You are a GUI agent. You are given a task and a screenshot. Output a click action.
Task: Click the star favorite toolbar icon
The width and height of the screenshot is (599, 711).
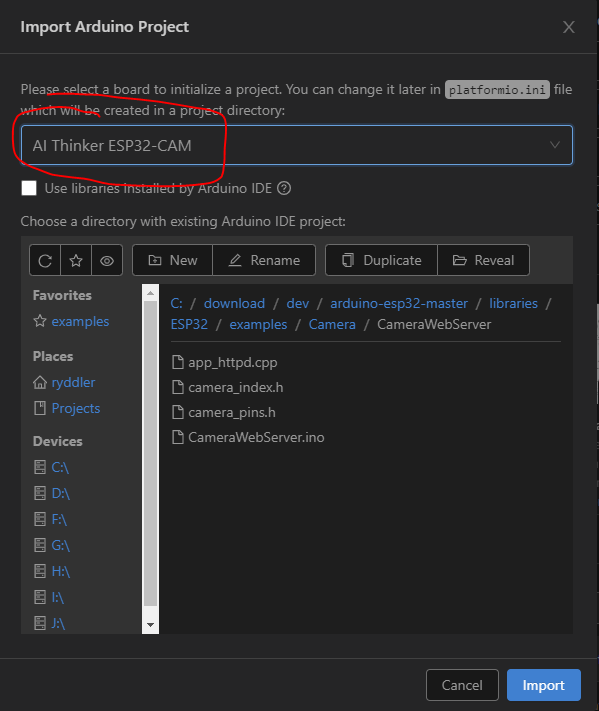pyautogui.click(x=76, y=260)
